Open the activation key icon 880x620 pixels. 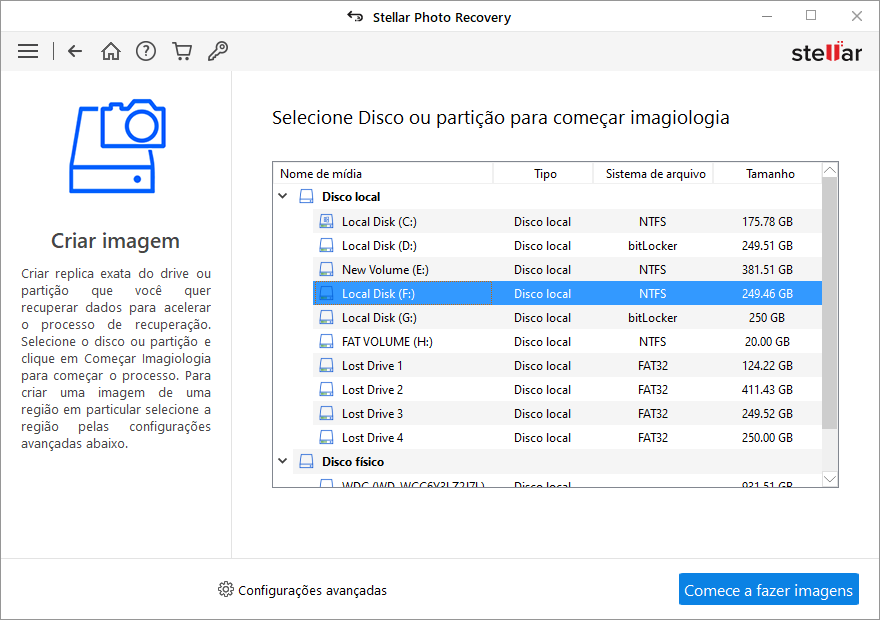218,51
